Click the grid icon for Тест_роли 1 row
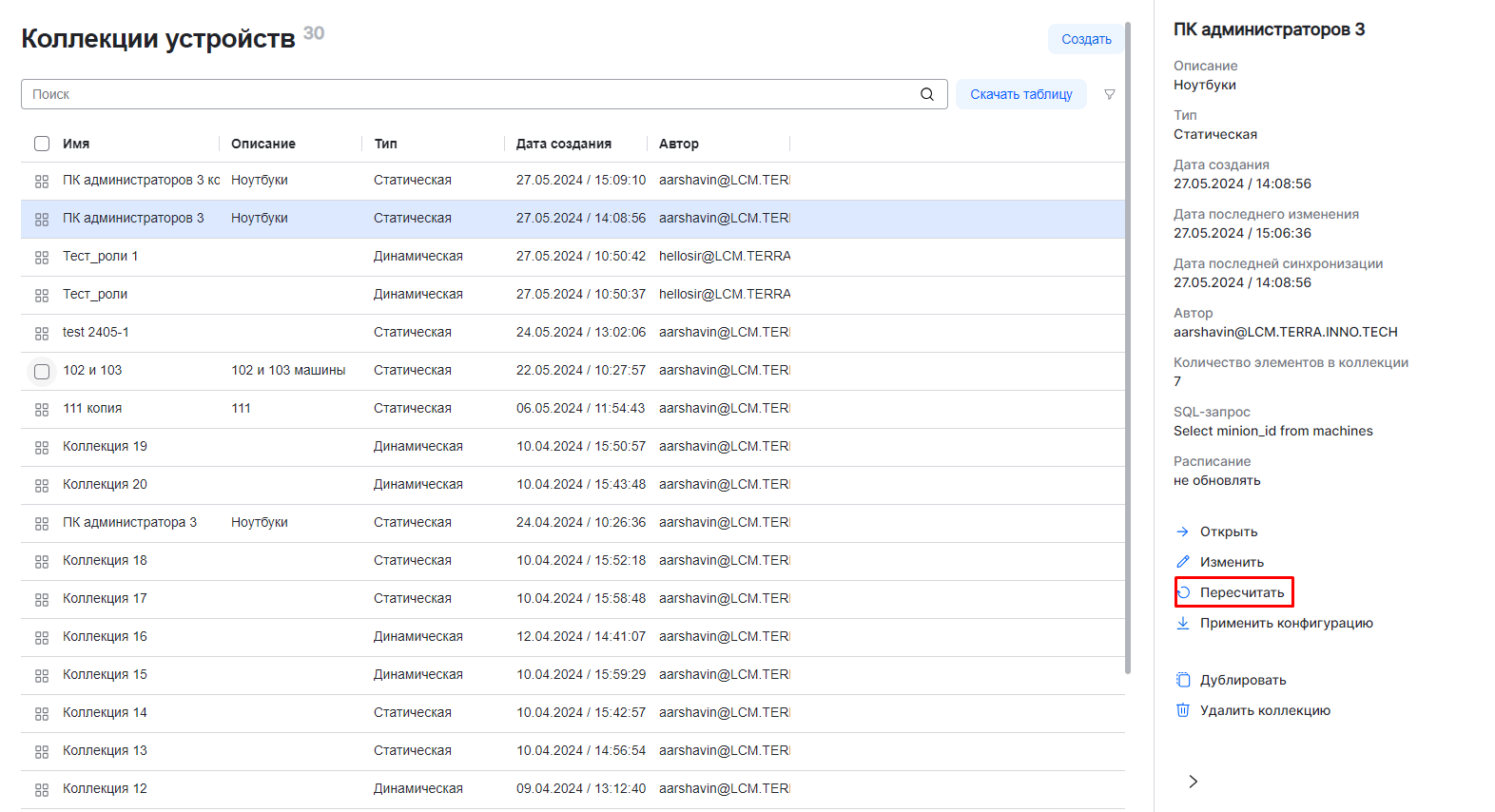1495x812 pixels. click(42, 257)
